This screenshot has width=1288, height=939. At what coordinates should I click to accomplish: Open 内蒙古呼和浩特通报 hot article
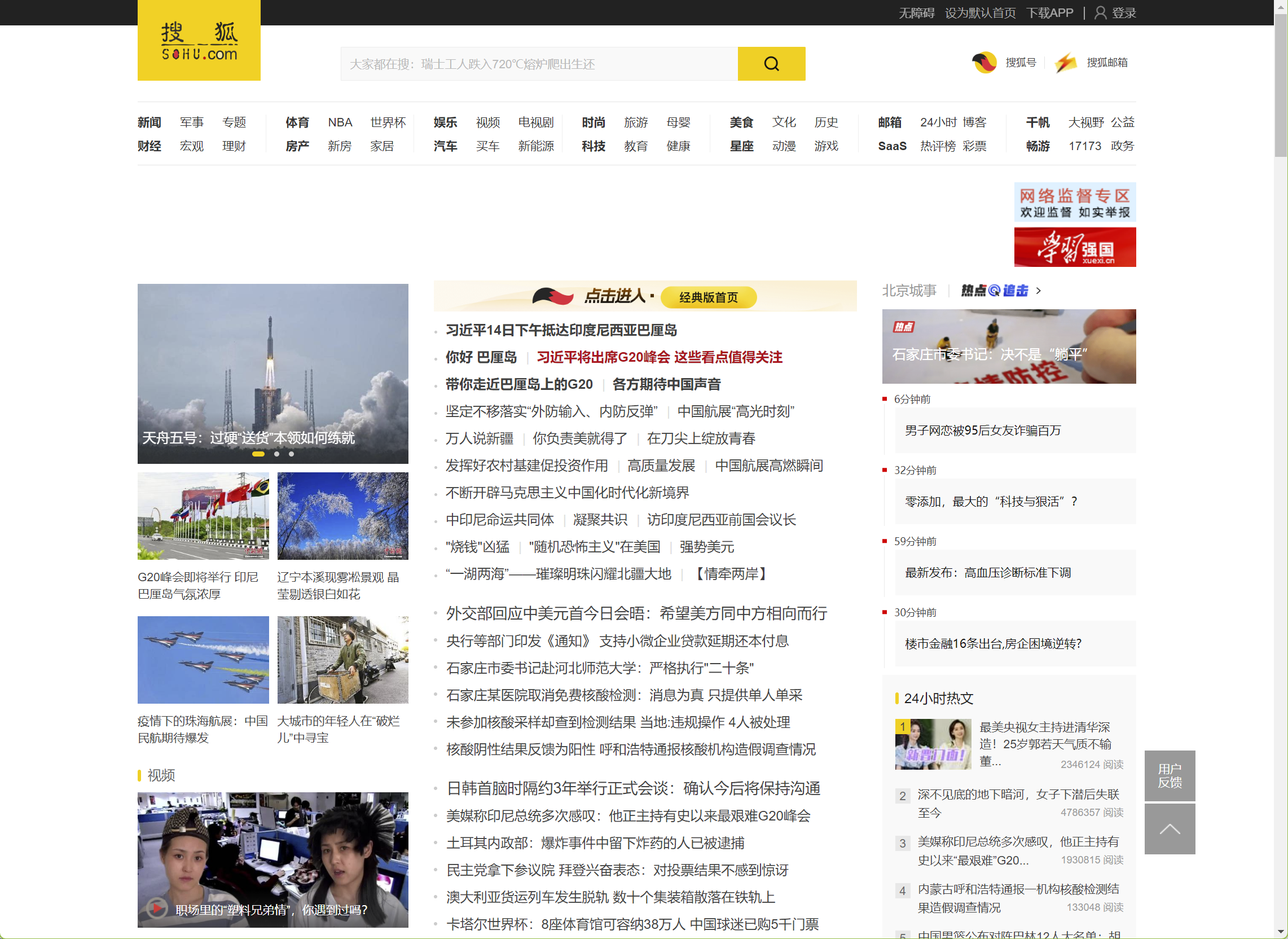click(1018, 897)
